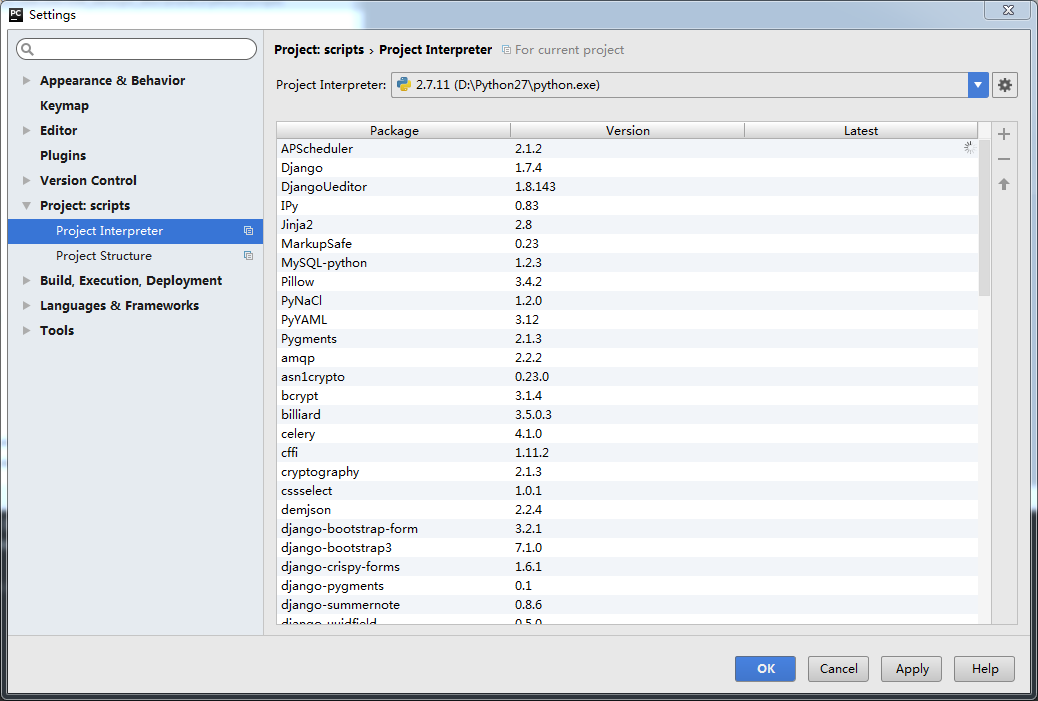Image resolution: width=1038 pixels, height=701 pixels.
Task: Open the Project Interpreter dropdown arrow
Action: (978, 85)
